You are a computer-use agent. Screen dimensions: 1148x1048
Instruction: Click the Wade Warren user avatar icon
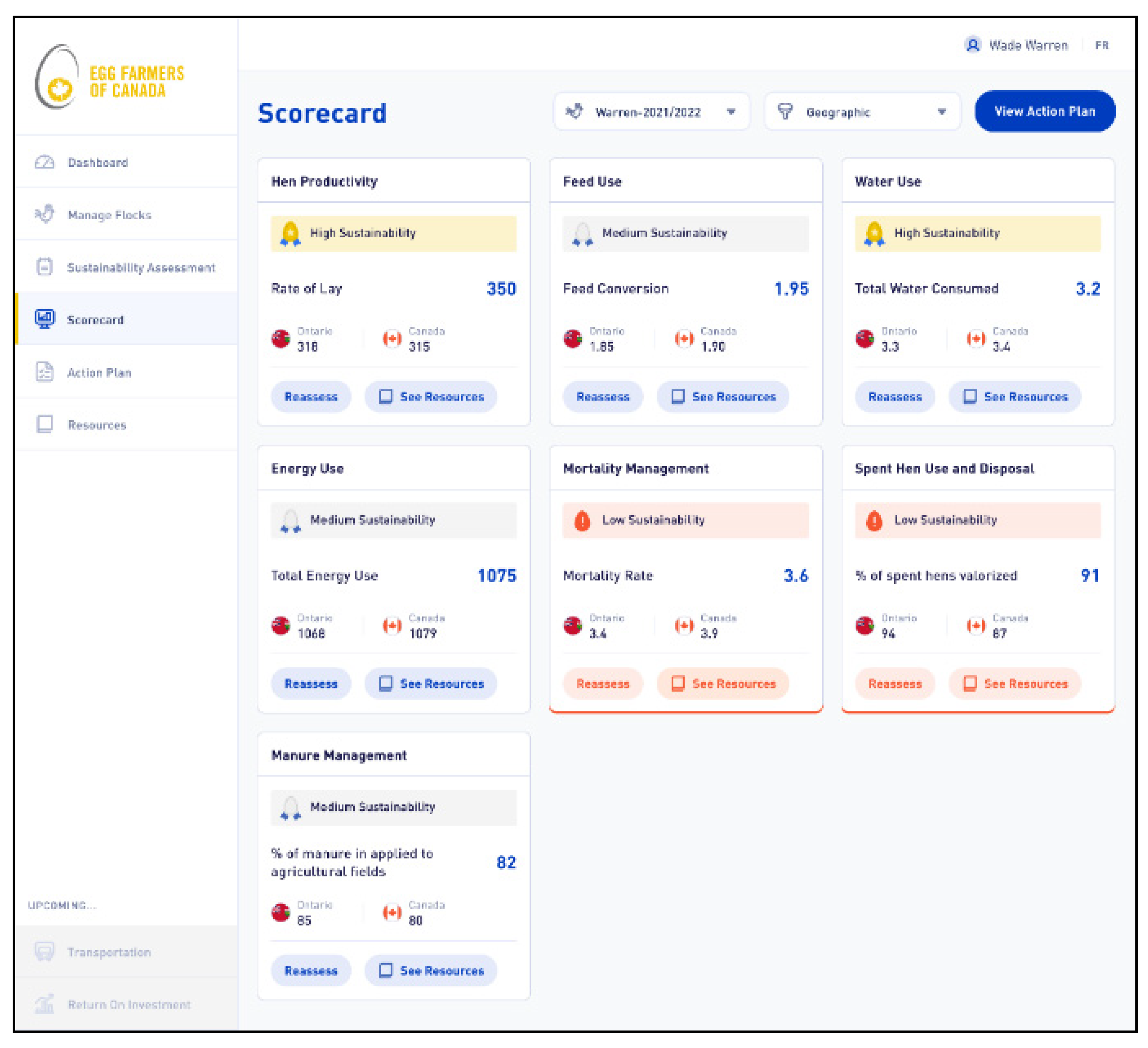[x=973, y=45]
